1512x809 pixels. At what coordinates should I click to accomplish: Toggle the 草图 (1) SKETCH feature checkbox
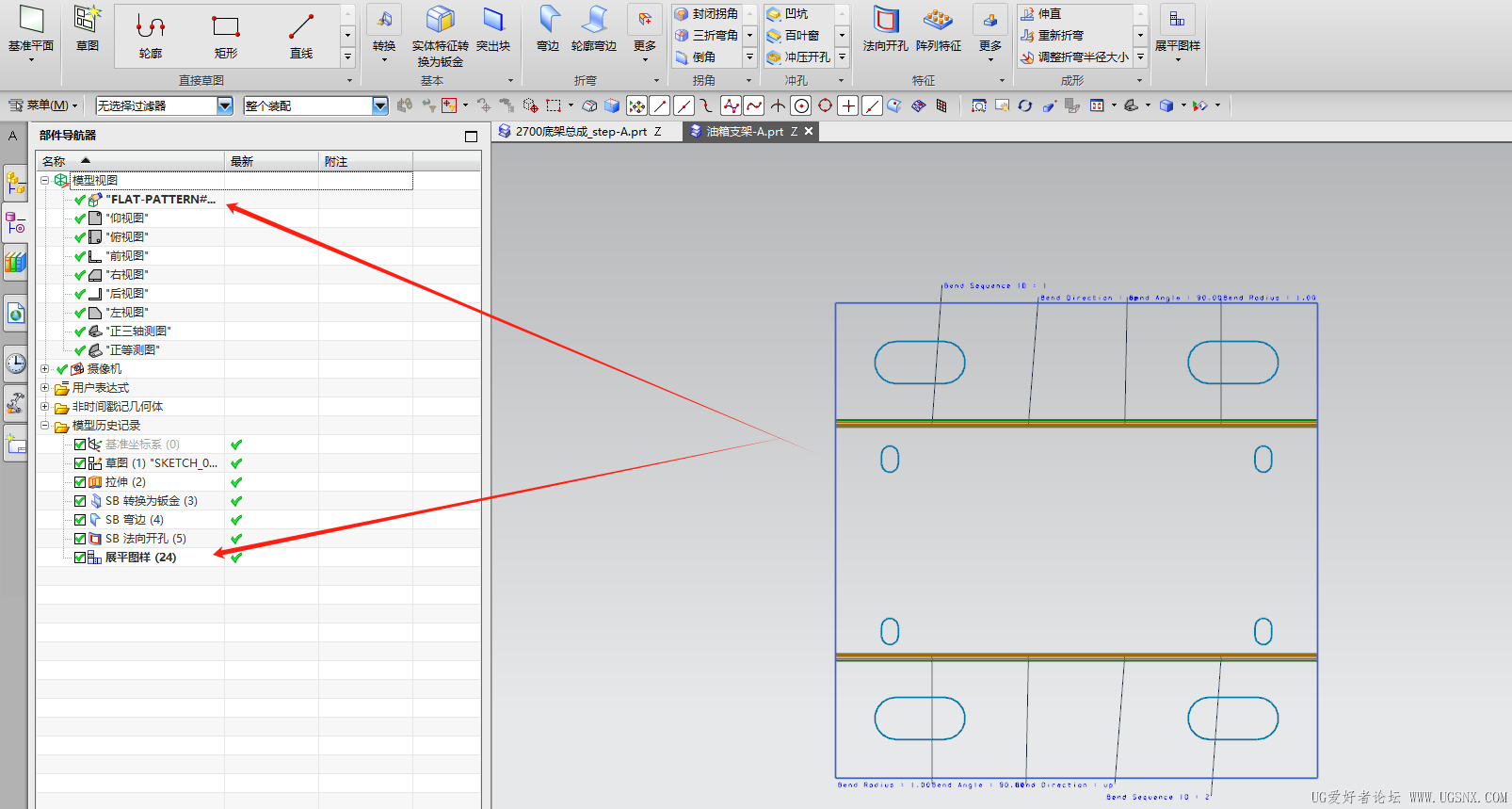pyautogui.click(x=80, y=463)
